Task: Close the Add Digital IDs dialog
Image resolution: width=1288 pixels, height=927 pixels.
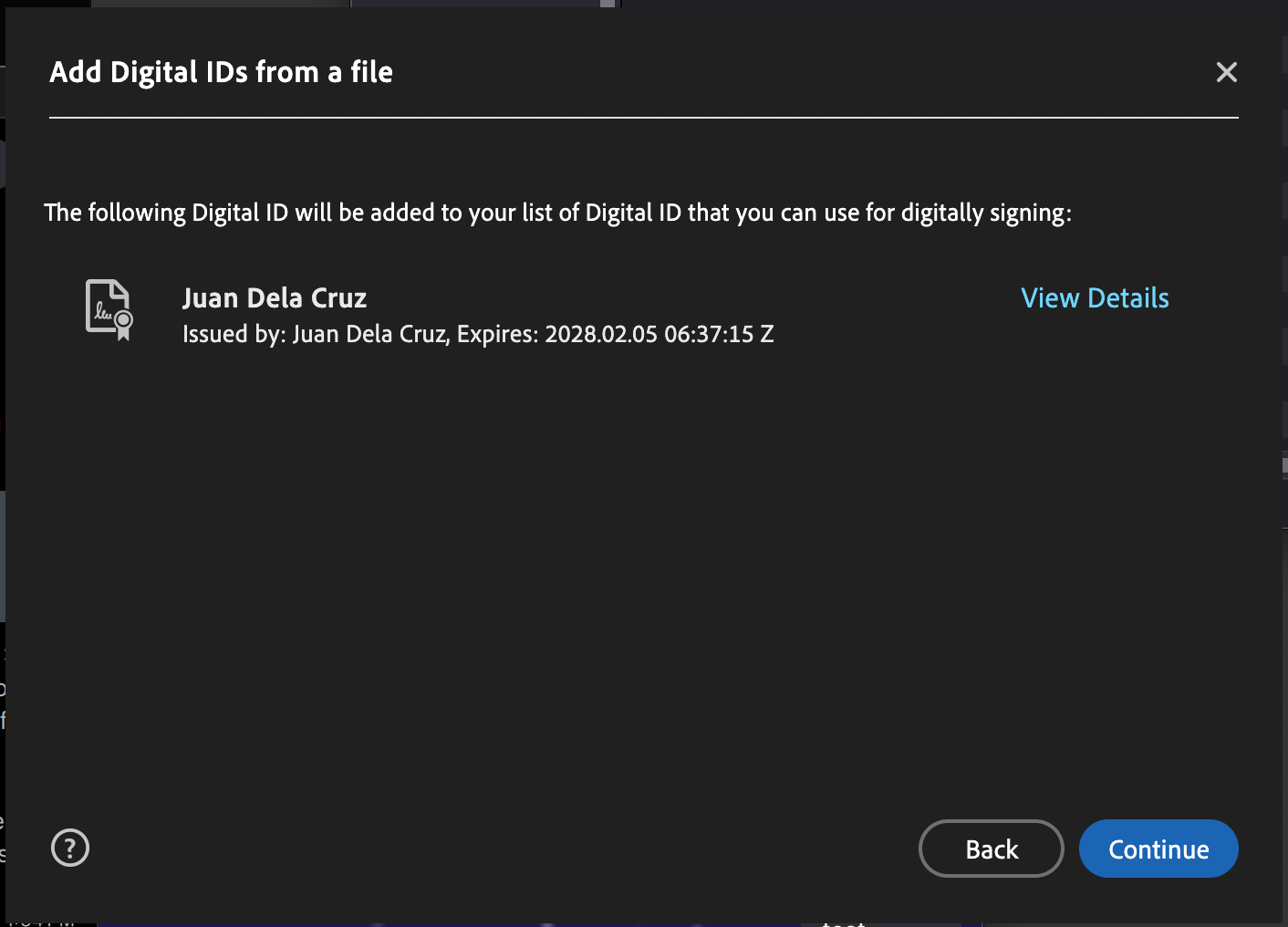Action: [1227, 72]
